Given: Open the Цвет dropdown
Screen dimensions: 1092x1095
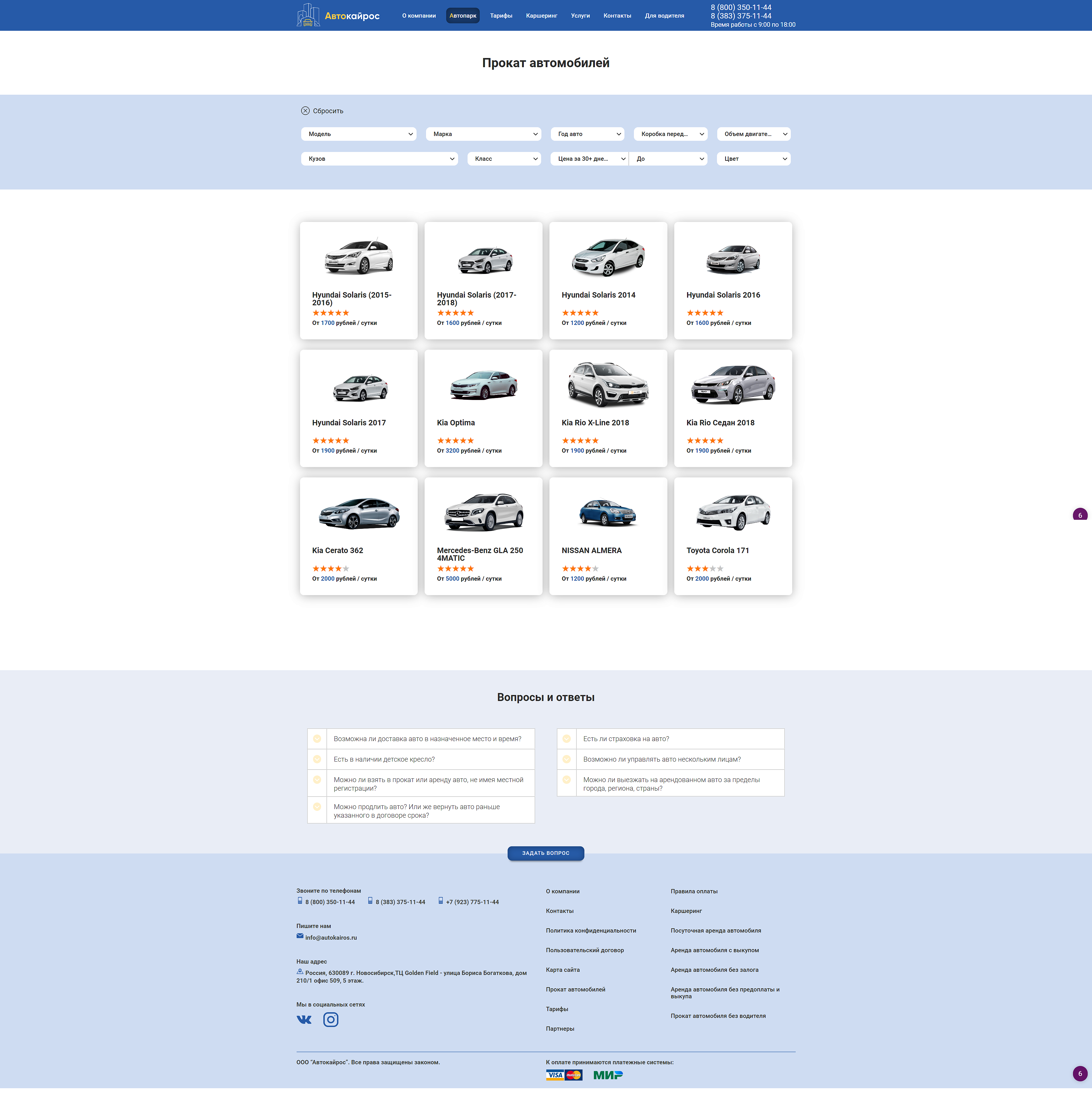Looking at the screenshot, I should [x=753, y=160].
